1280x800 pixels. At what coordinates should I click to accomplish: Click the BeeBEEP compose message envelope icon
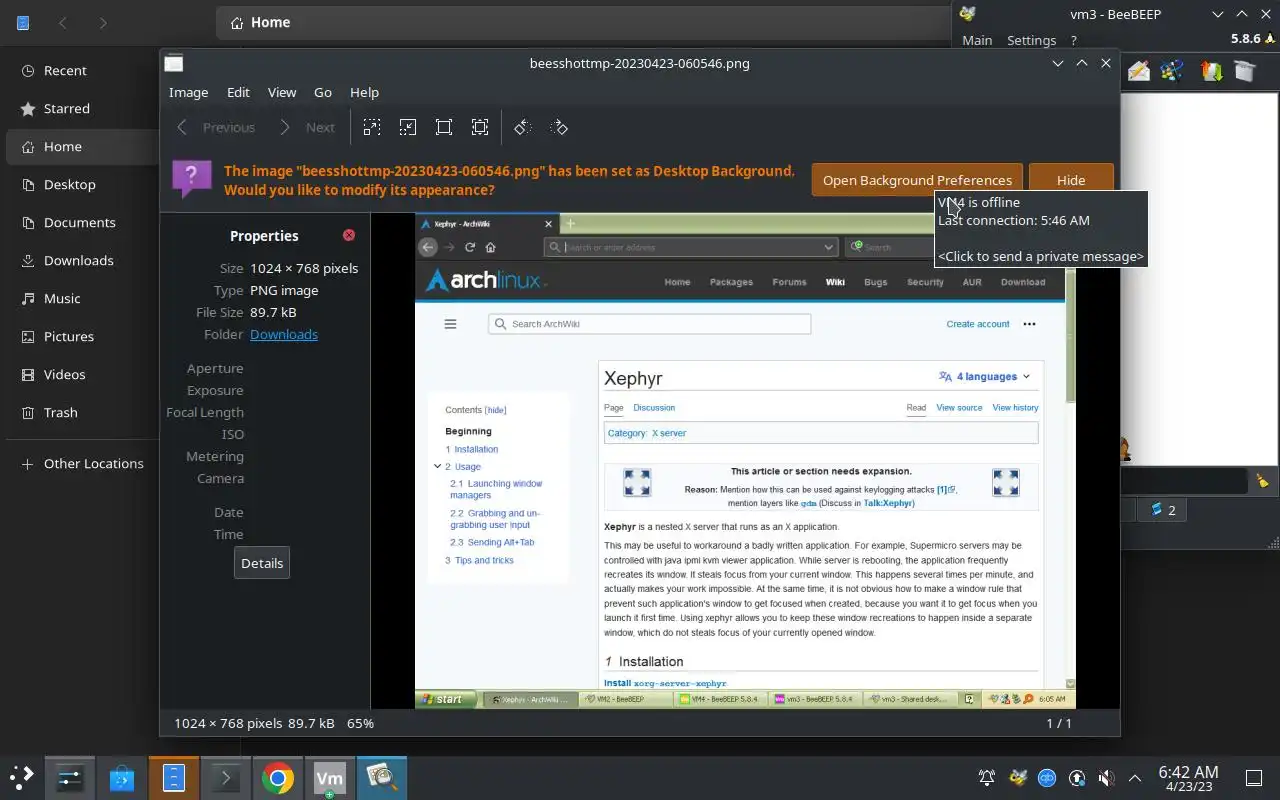tap(1138, 71)
